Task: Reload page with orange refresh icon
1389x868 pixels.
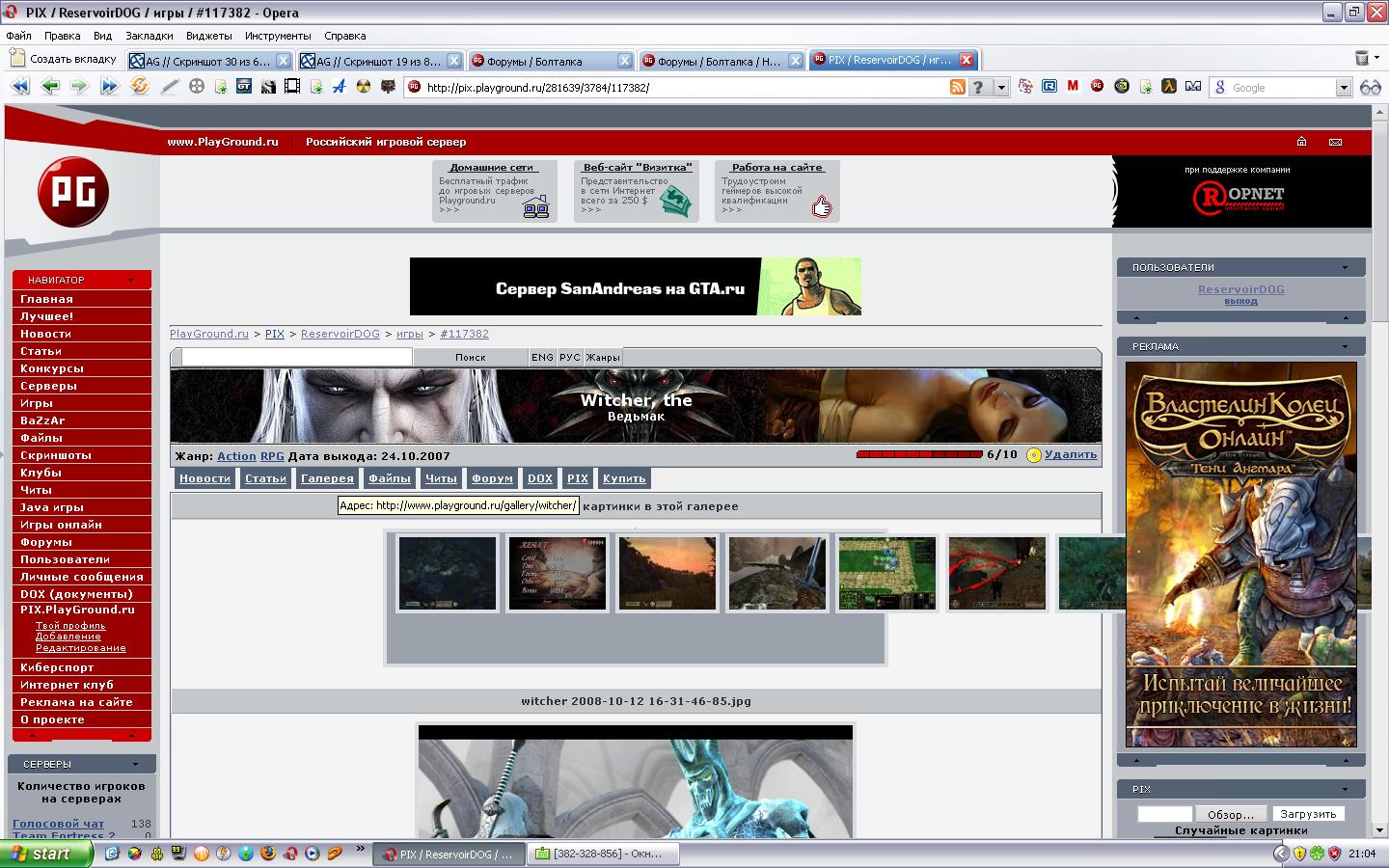Action: point(140,87)
